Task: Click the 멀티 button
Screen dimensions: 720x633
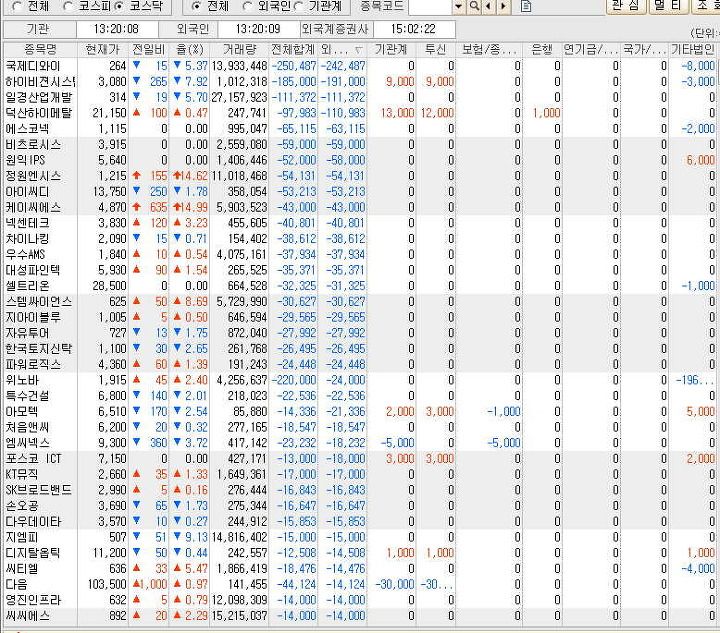Action: (669, 6)
